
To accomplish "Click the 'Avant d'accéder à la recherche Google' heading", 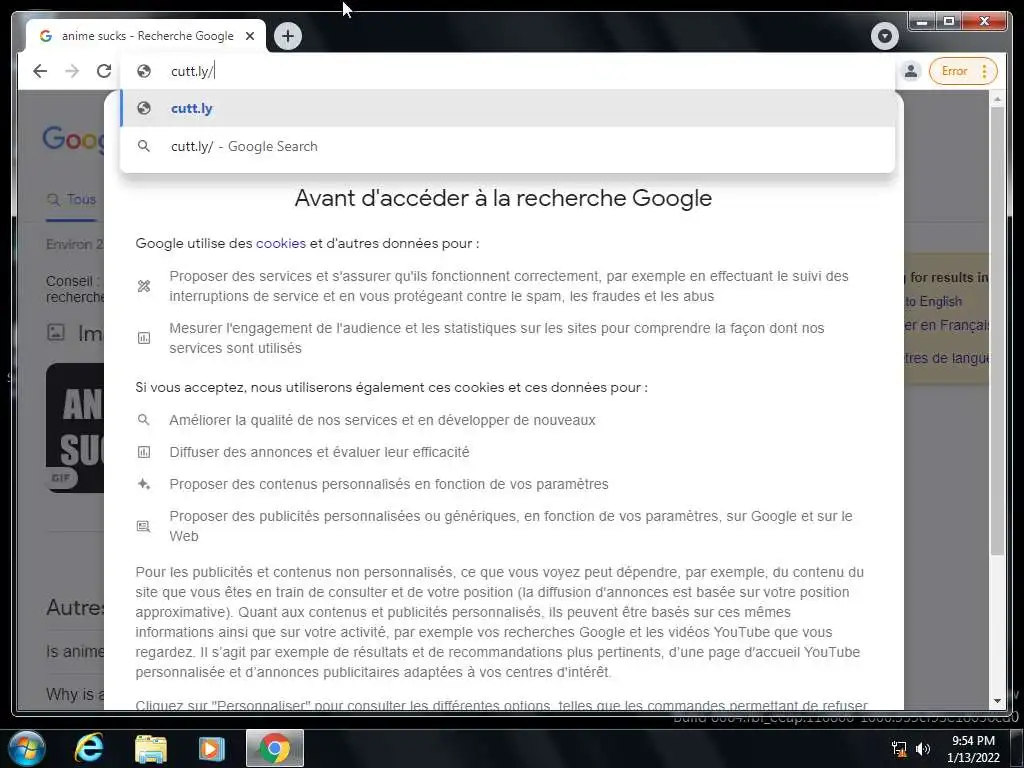I will (503, 198).
